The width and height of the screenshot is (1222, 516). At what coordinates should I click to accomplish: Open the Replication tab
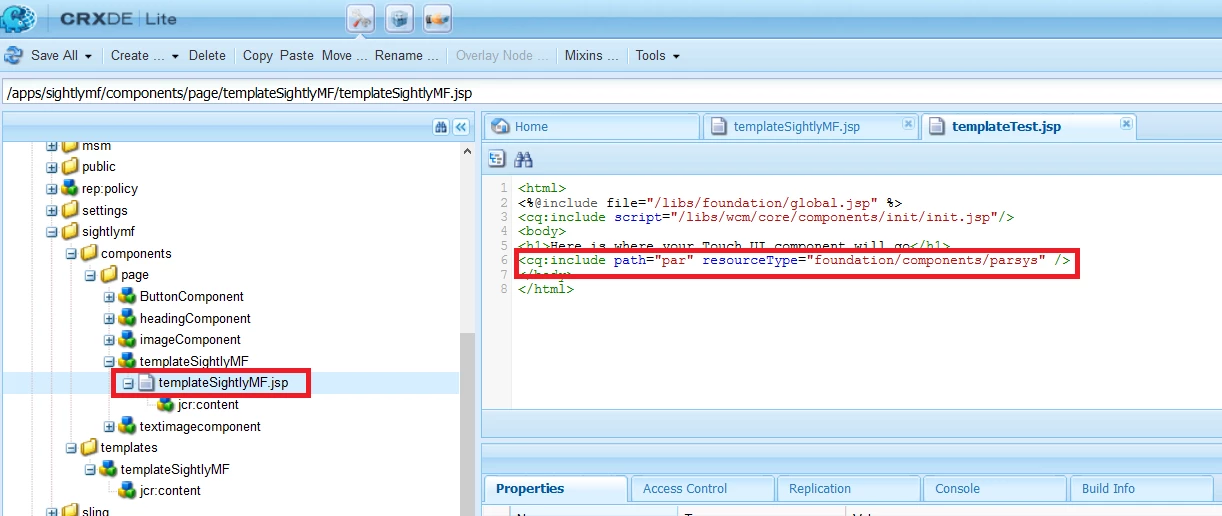(x=848, y=489)
